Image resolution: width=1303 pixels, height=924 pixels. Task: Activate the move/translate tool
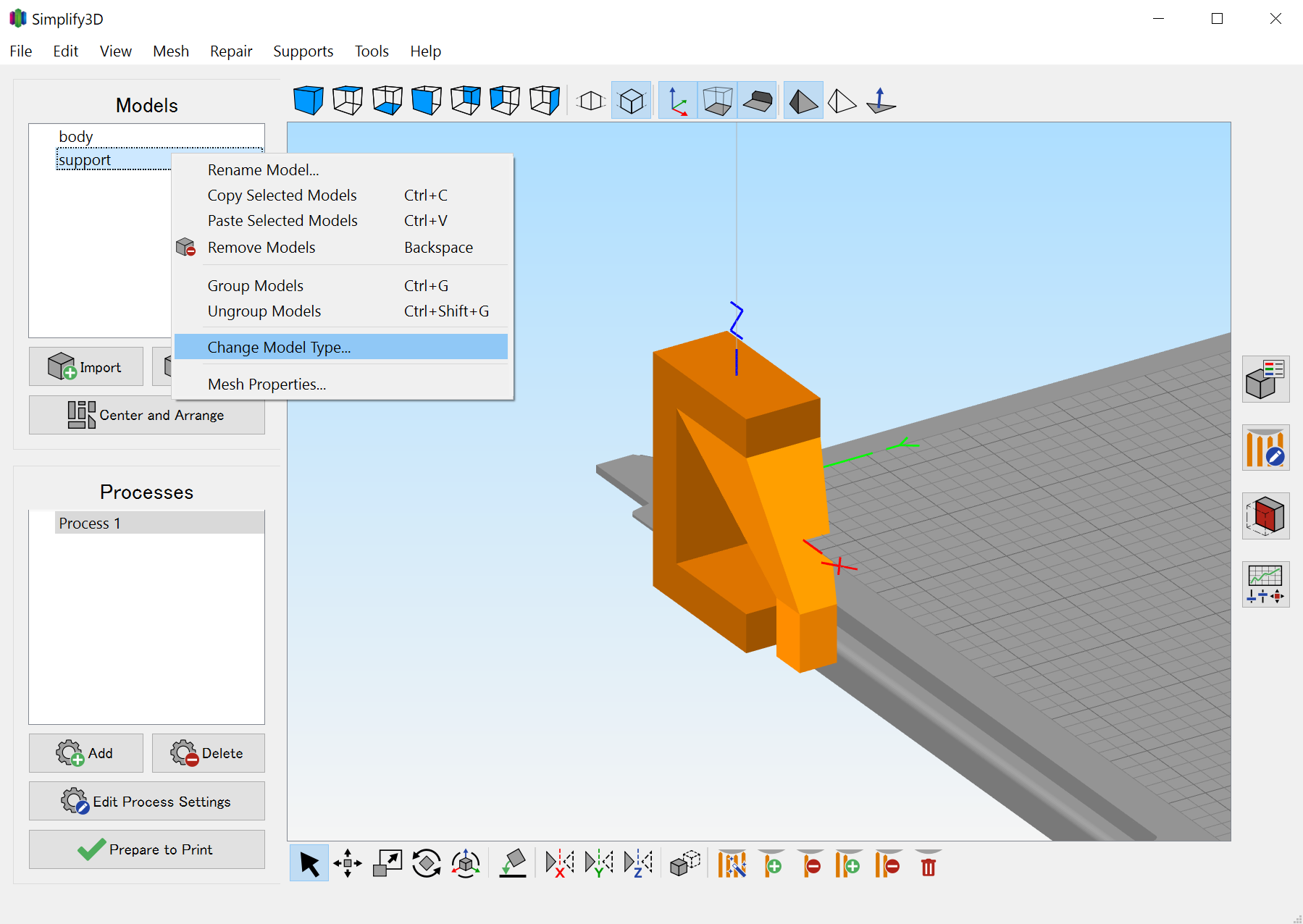(348, 863)
